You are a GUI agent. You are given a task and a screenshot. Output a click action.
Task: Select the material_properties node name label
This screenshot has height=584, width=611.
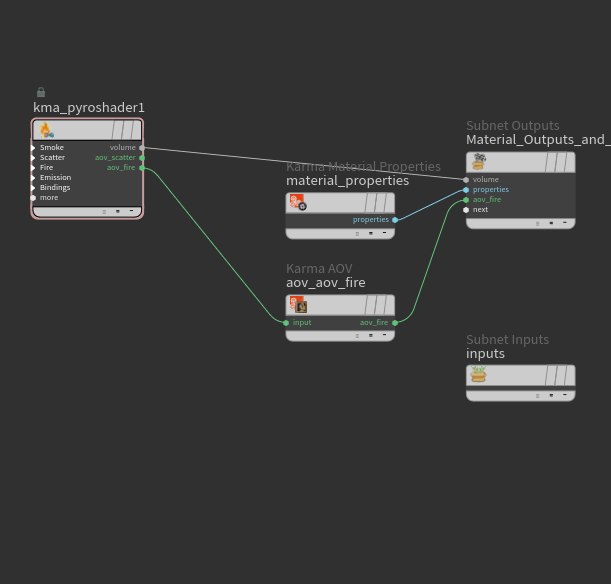348,181
